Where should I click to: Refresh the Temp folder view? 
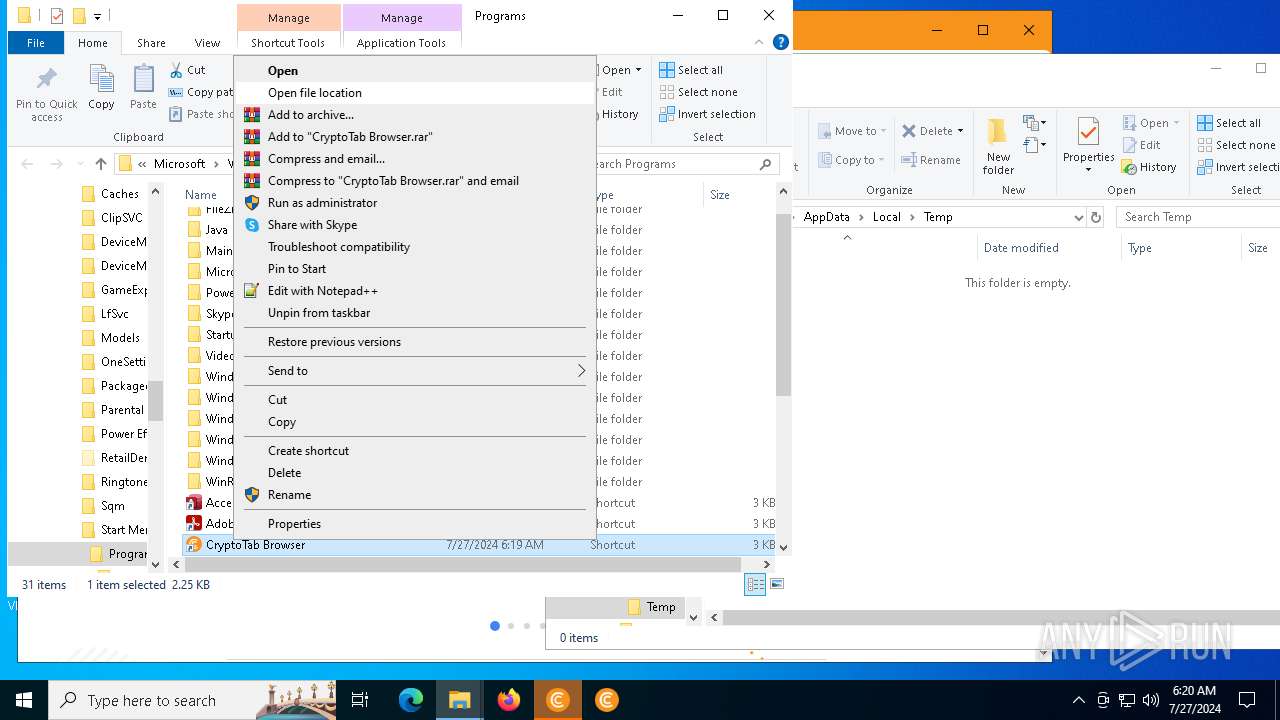click(x=1096, y=217)
